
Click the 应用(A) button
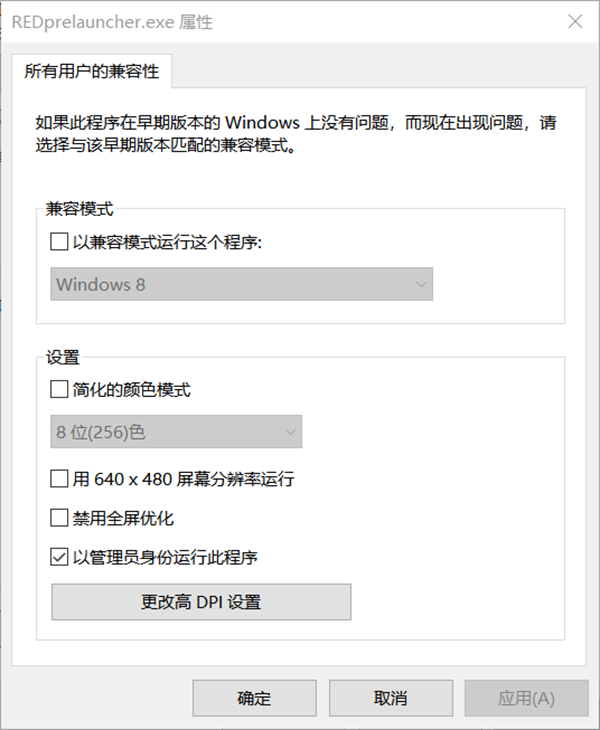coord(525,698)
